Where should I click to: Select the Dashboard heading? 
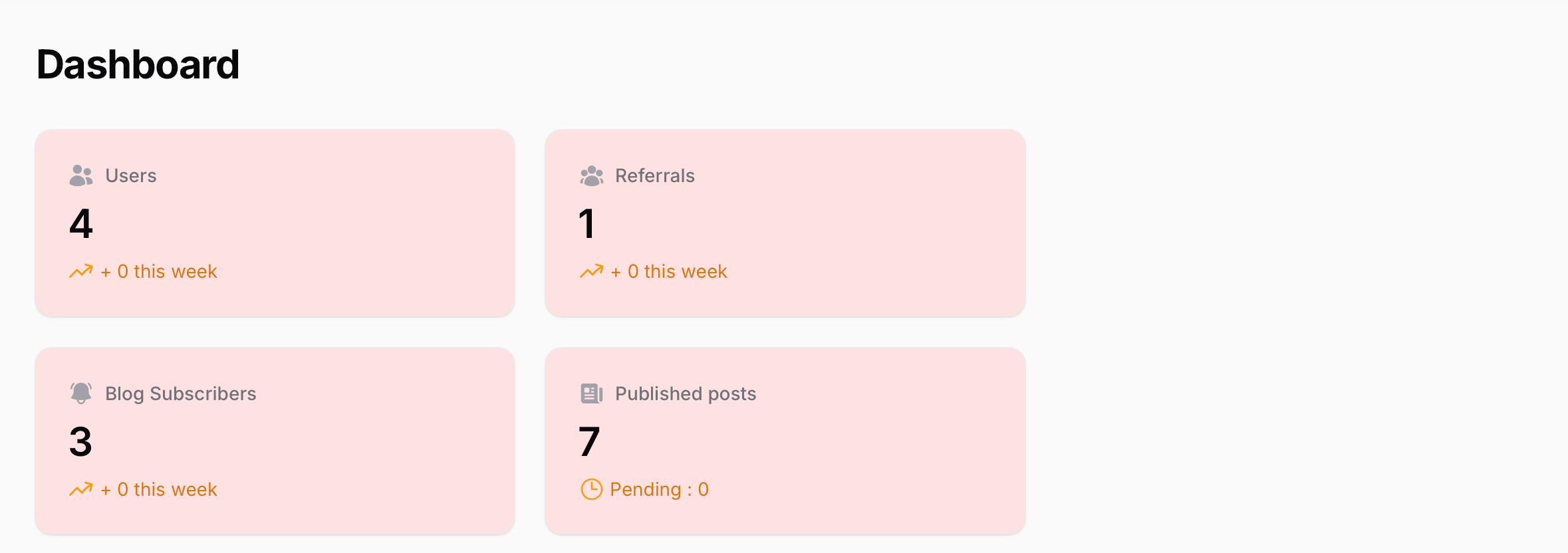138,64
